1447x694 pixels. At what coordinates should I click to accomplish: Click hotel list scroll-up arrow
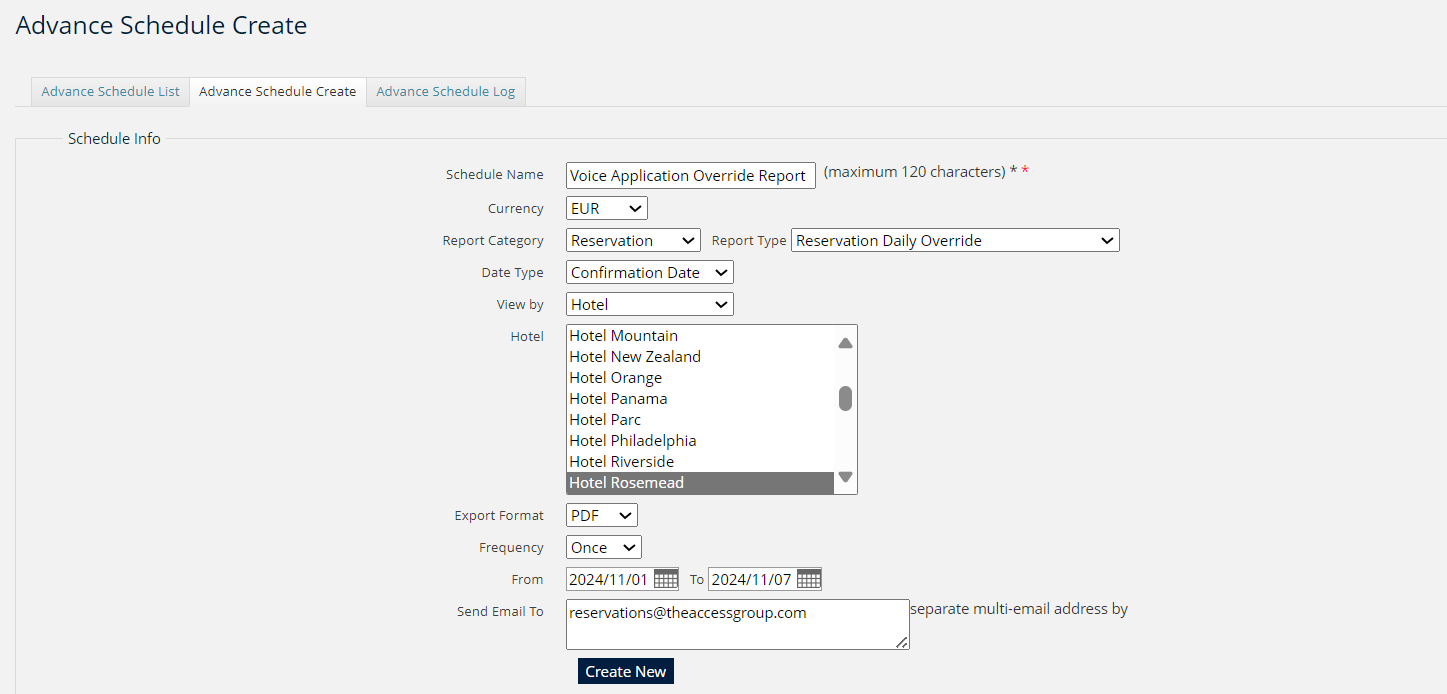tap(845, 343)
